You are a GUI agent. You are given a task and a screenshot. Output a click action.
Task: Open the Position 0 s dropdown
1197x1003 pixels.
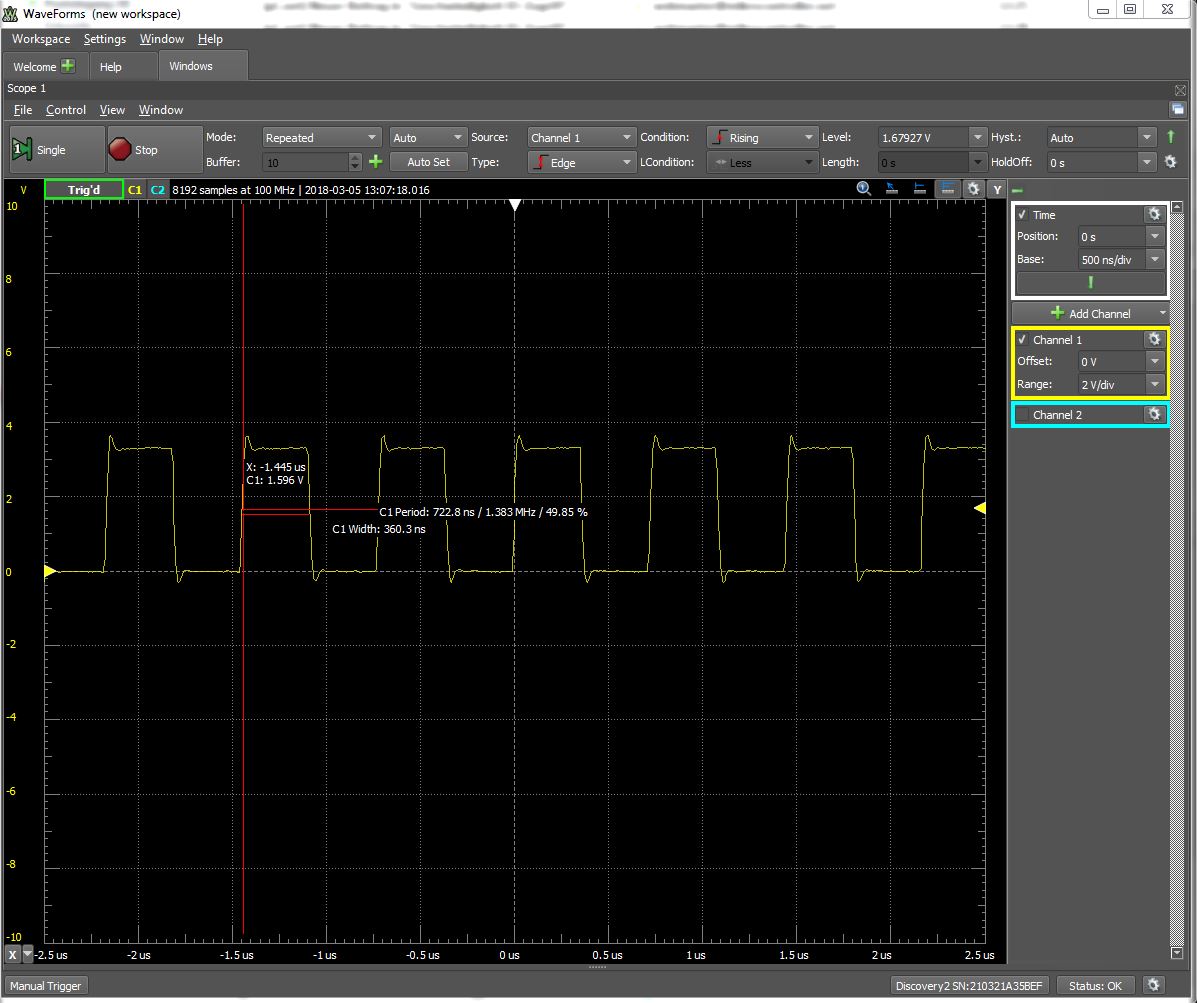[1155, 237]
